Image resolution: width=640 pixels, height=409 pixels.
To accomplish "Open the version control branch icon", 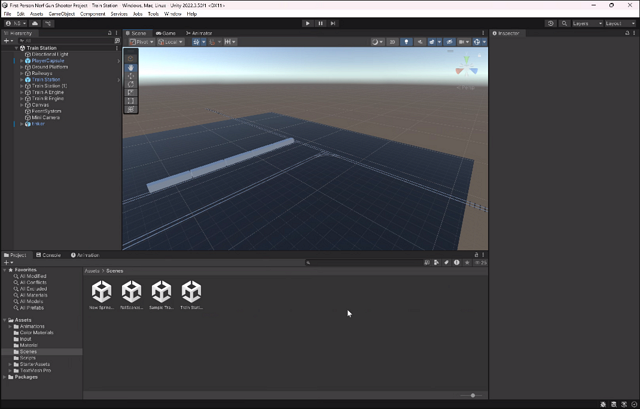I will [x=48, y=23].
